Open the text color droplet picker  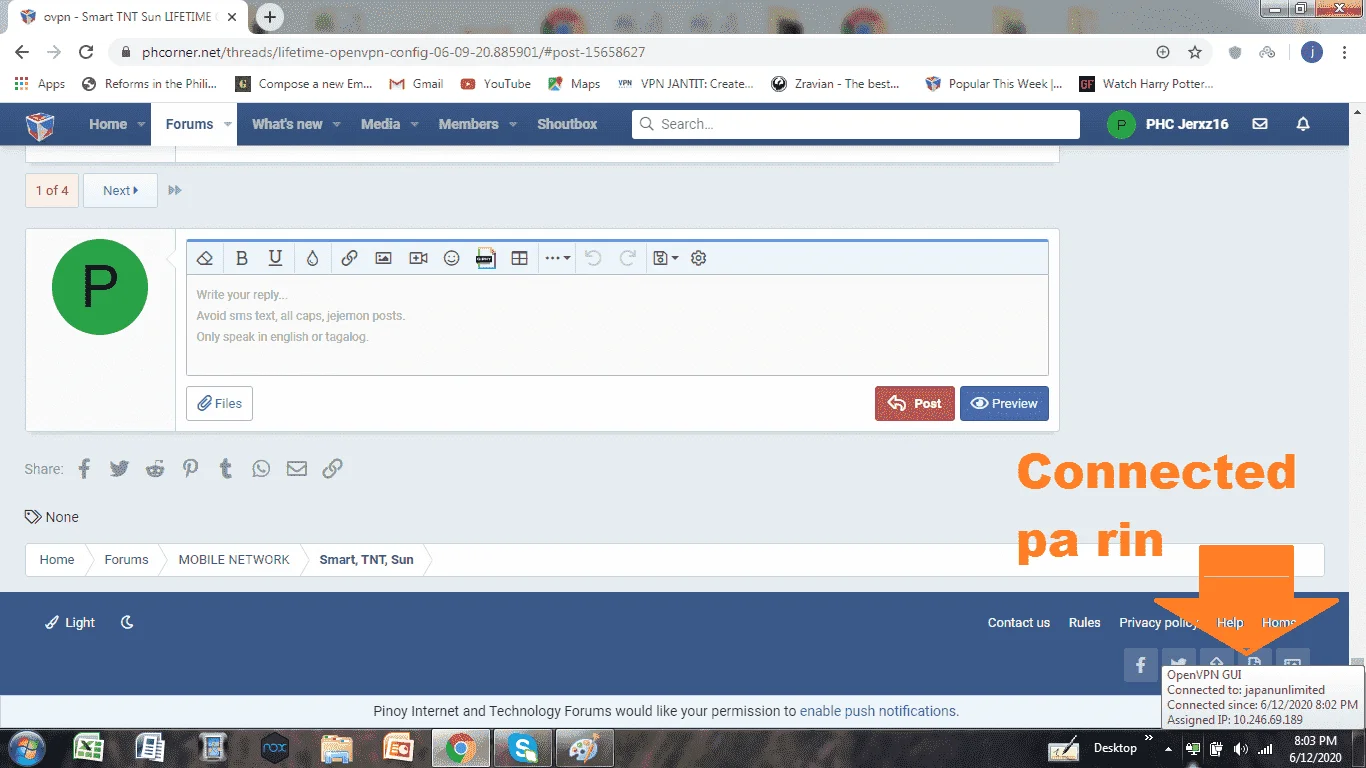(312, 258)
